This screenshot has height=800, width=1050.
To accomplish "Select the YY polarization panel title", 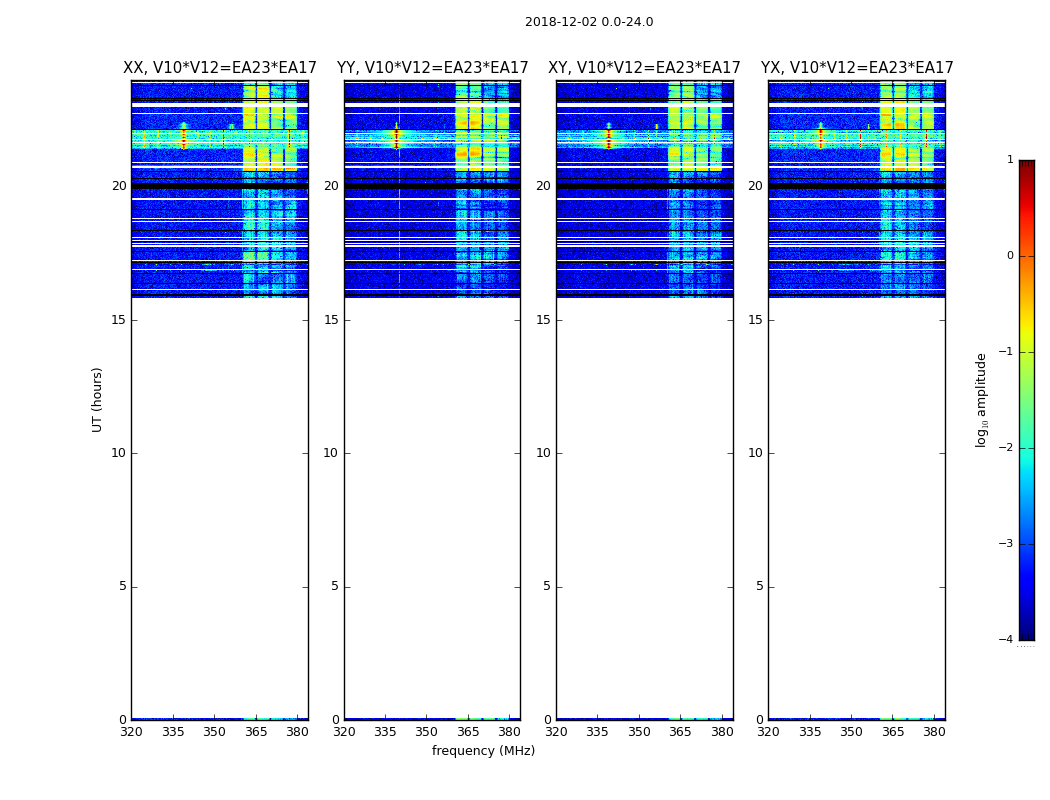I will pyautogui.click(x=432, y=68).
